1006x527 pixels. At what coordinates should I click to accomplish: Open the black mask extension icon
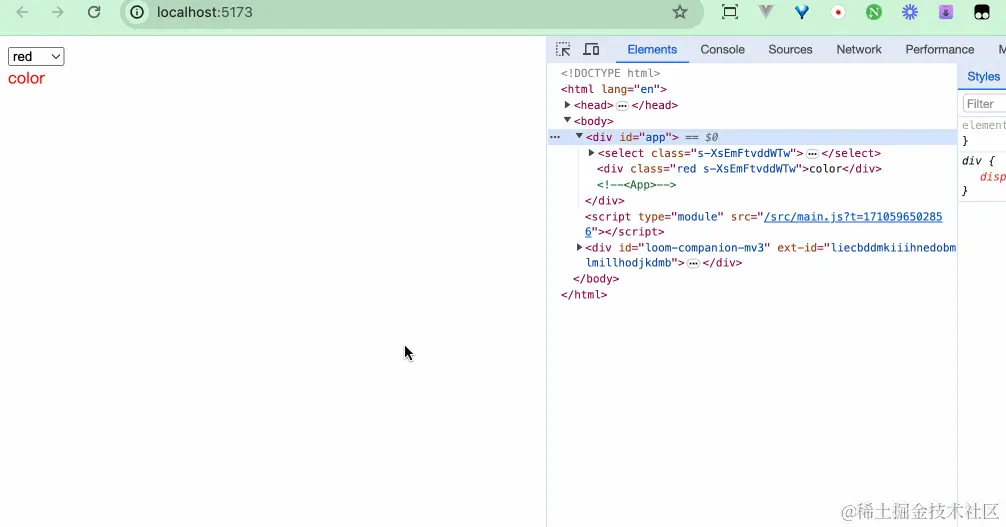(982, 12)
